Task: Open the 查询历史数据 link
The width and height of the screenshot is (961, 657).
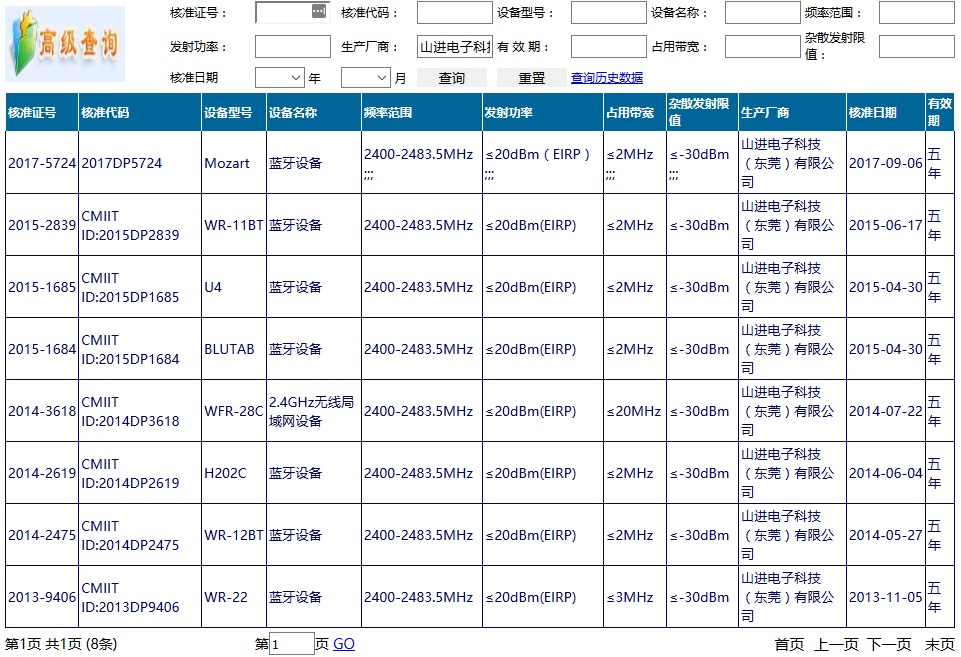Action: coord(607,78)
